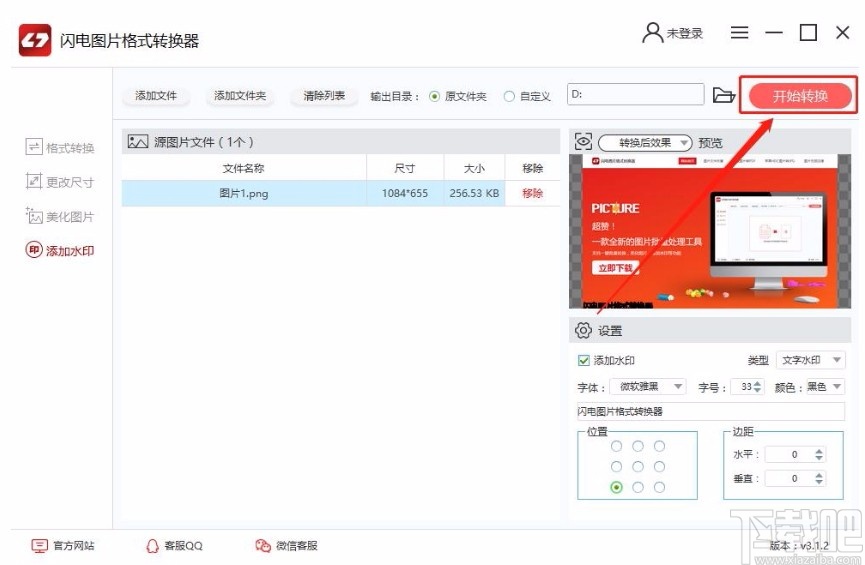Switch to 格式转换 mode
Image resolution: width=865 pixels, height=565 pixels.
tap(60, 147)
